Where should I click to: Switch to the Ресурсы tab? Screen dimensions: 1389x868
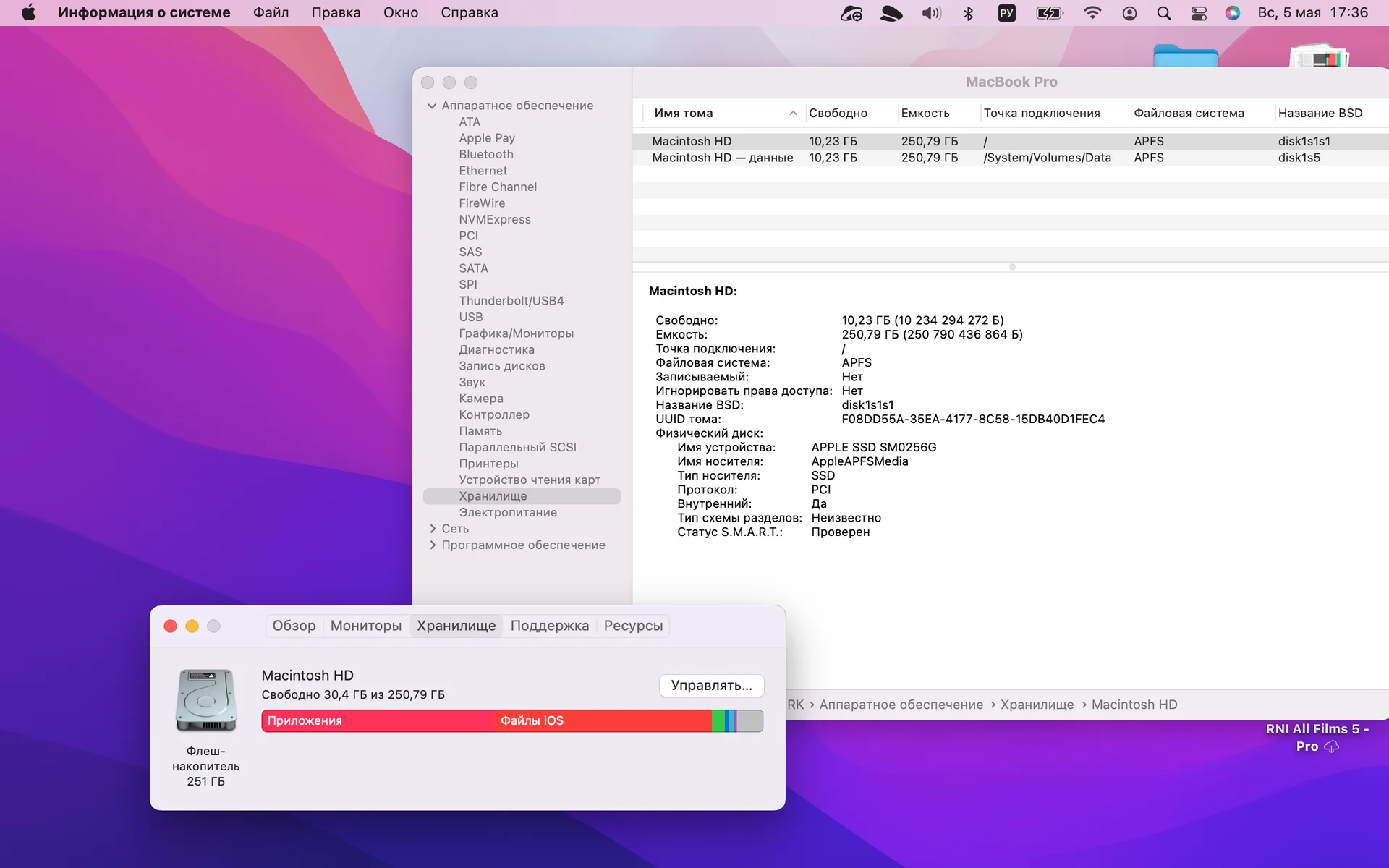[x=633, y=626]
